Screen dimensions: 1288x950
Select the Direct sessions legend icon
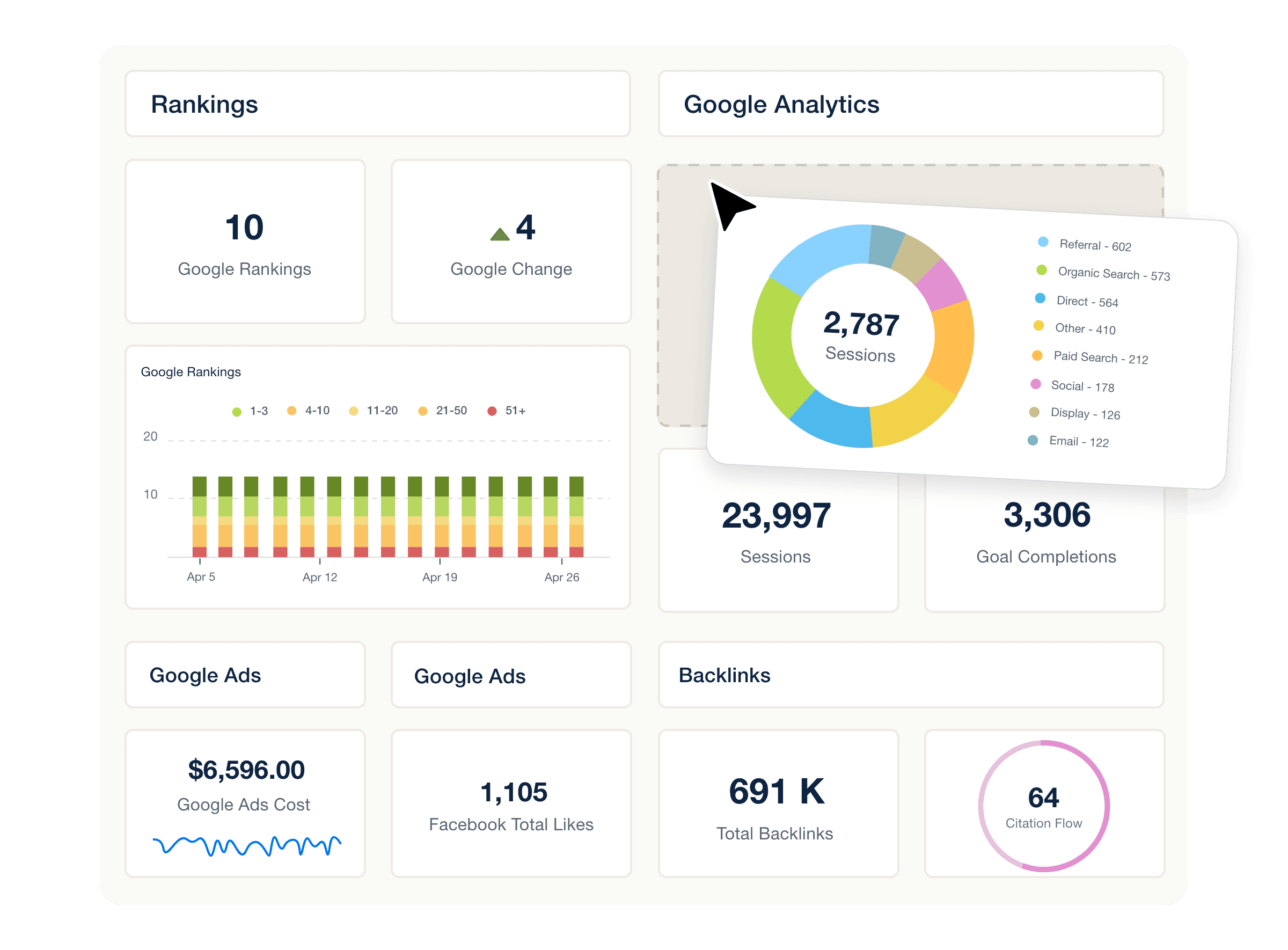tap(1041, 300)
